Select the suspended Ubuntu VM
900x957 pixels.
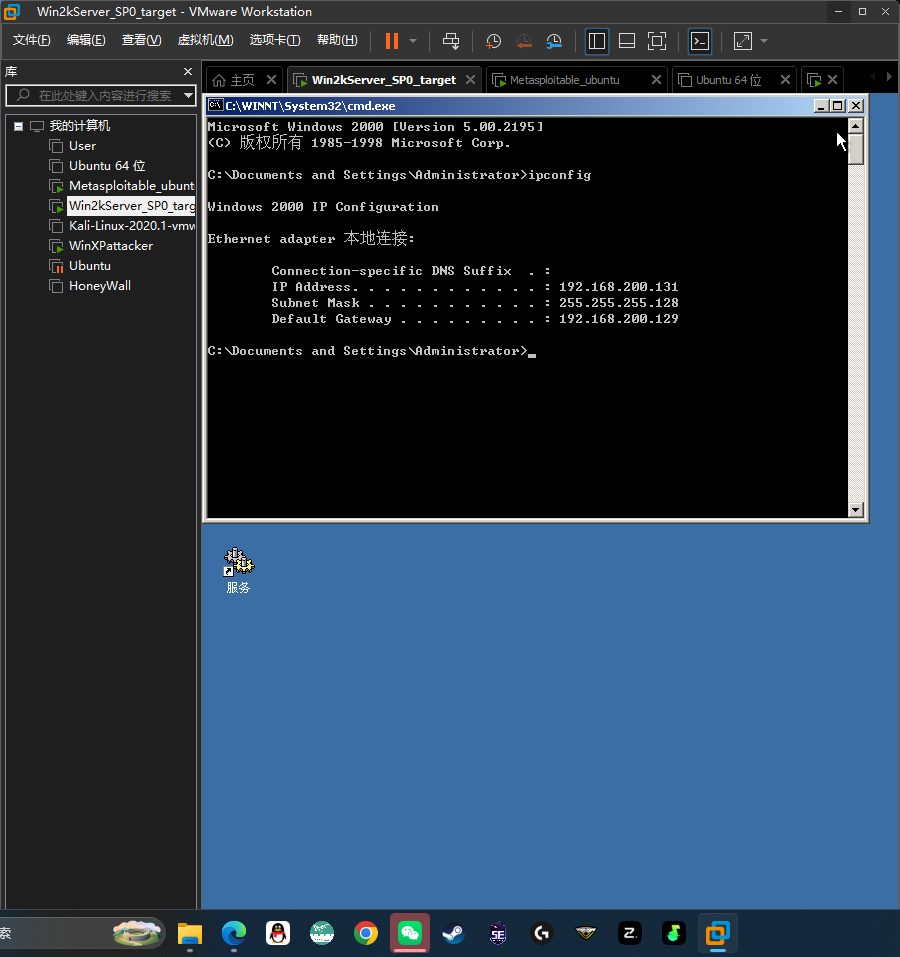pos(89,266)
